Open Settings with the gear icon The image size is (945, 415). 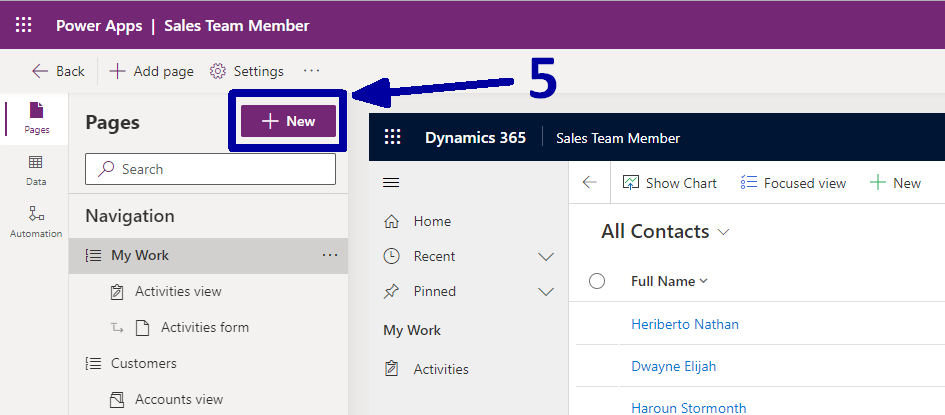(x=246, y=71)
